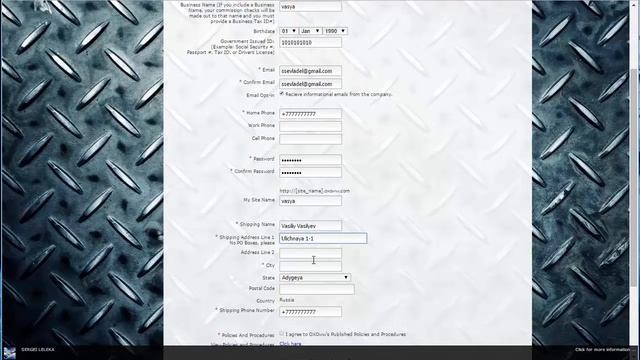This screenshot has height=360, width=640.
Task: Click the Confirm Password field
Action: pos(310,172)
